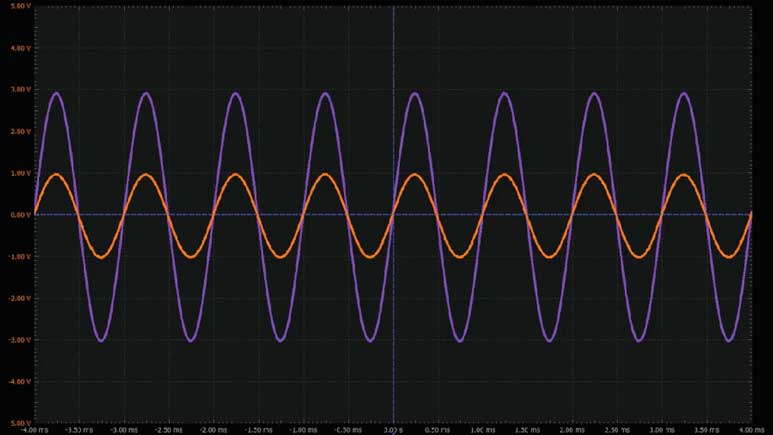Click the 0.50 ms time axis label
This screenshot has height=435, width=773.
(437, 430)
